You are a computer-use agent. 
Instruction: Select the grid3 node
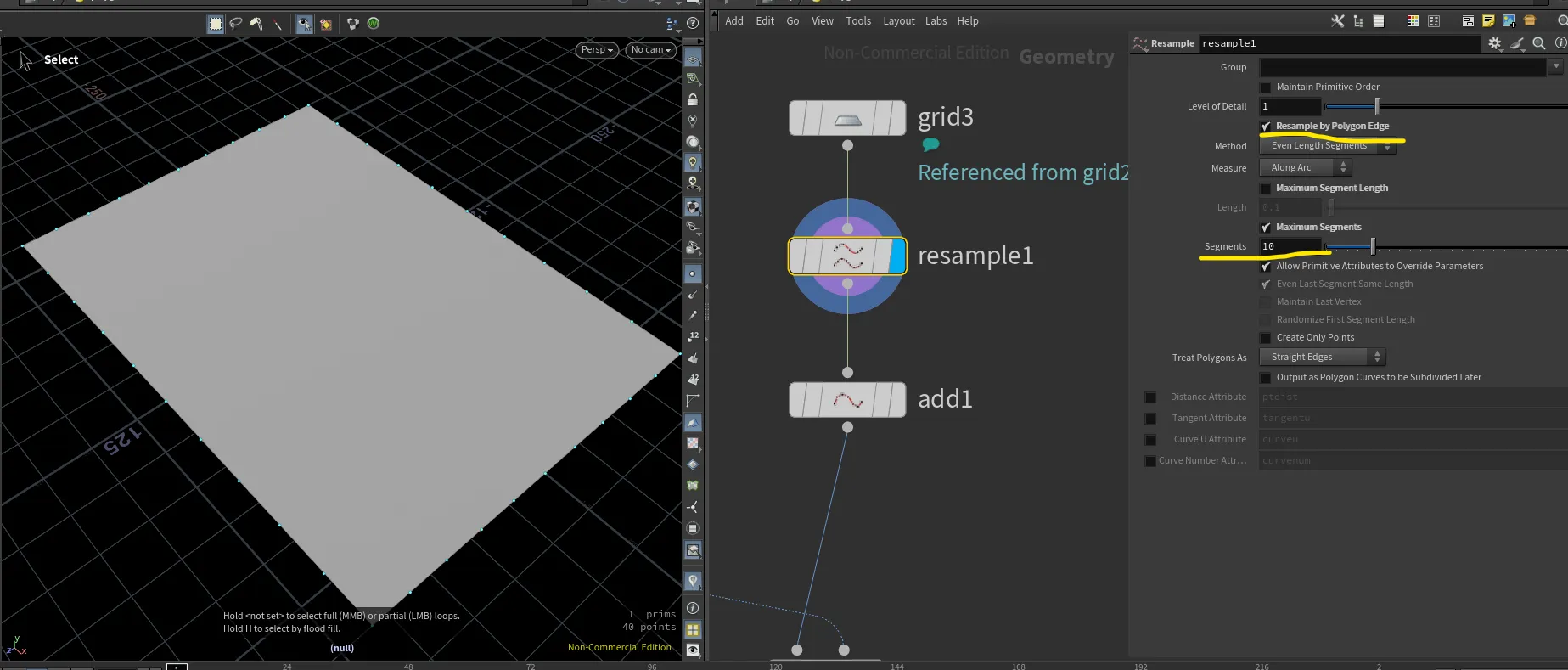pyautogui.click(x=847, y=118)
